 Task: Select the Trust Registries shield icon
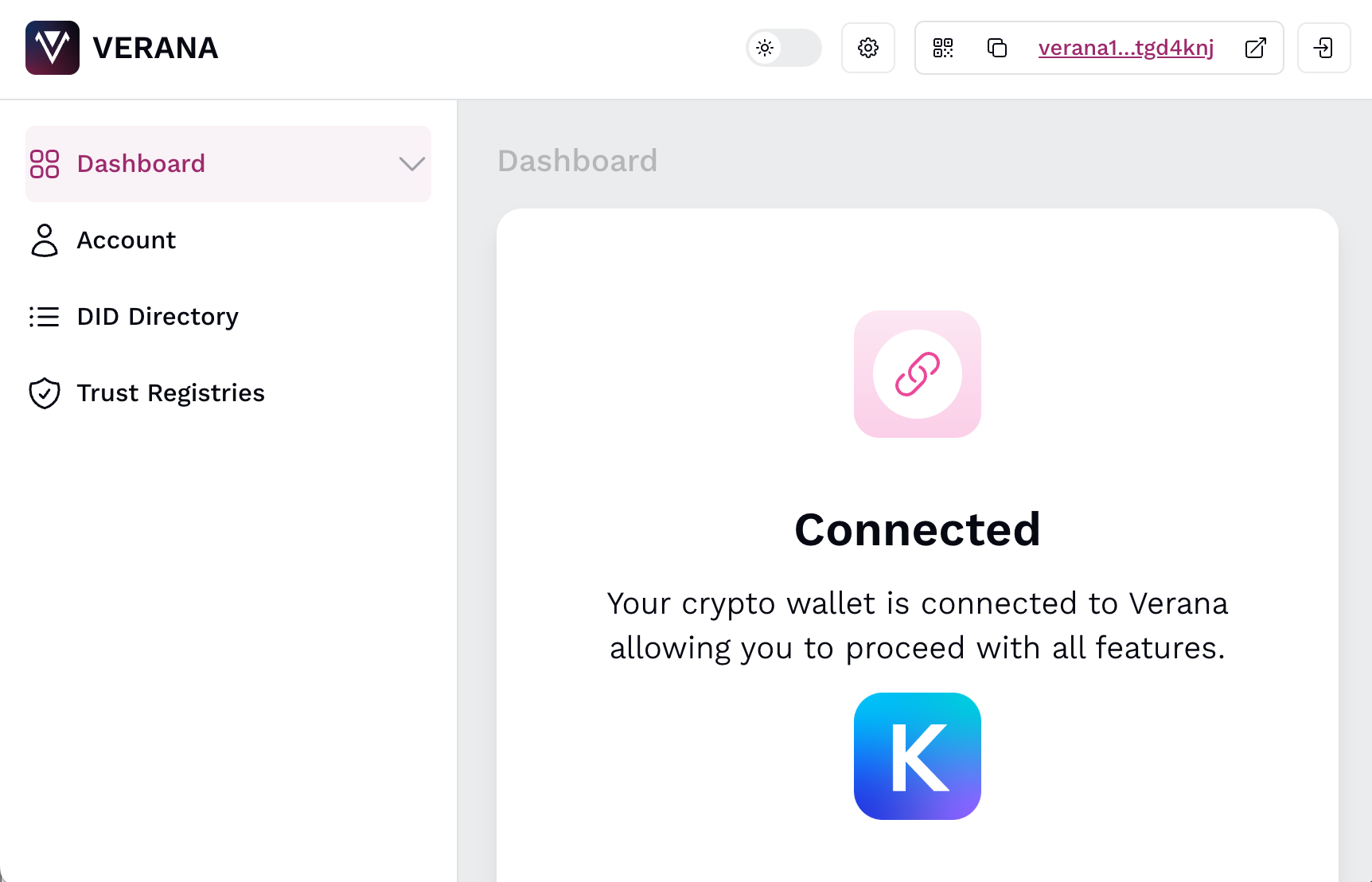pyautogui.click(x=45, y=392)
